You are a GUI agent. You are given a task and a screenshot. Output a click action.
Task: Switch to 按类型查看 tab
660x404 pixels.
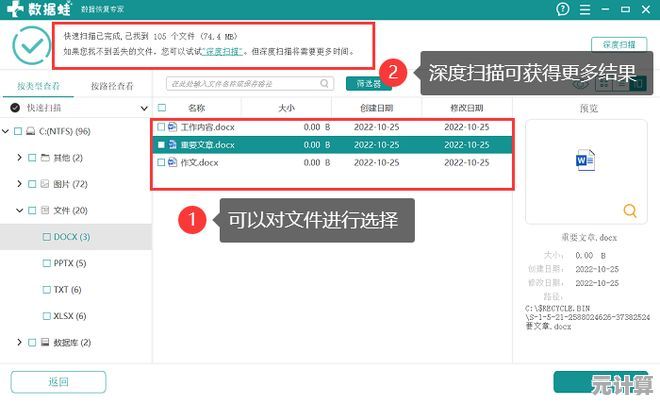pyautogui.click(x=38, y=86)
